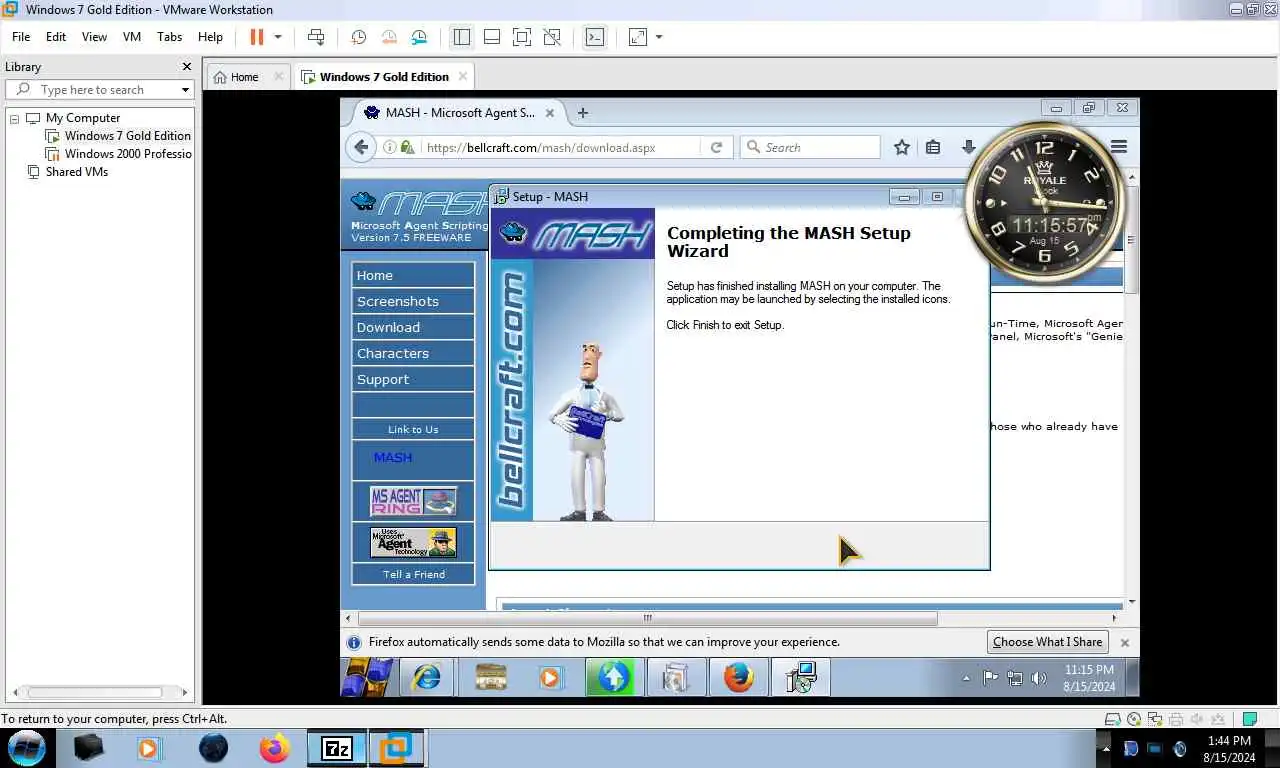This screenshot has width=1280, height=768.
Task: Click the Choose What I Share button
Action: (1047, 642)
